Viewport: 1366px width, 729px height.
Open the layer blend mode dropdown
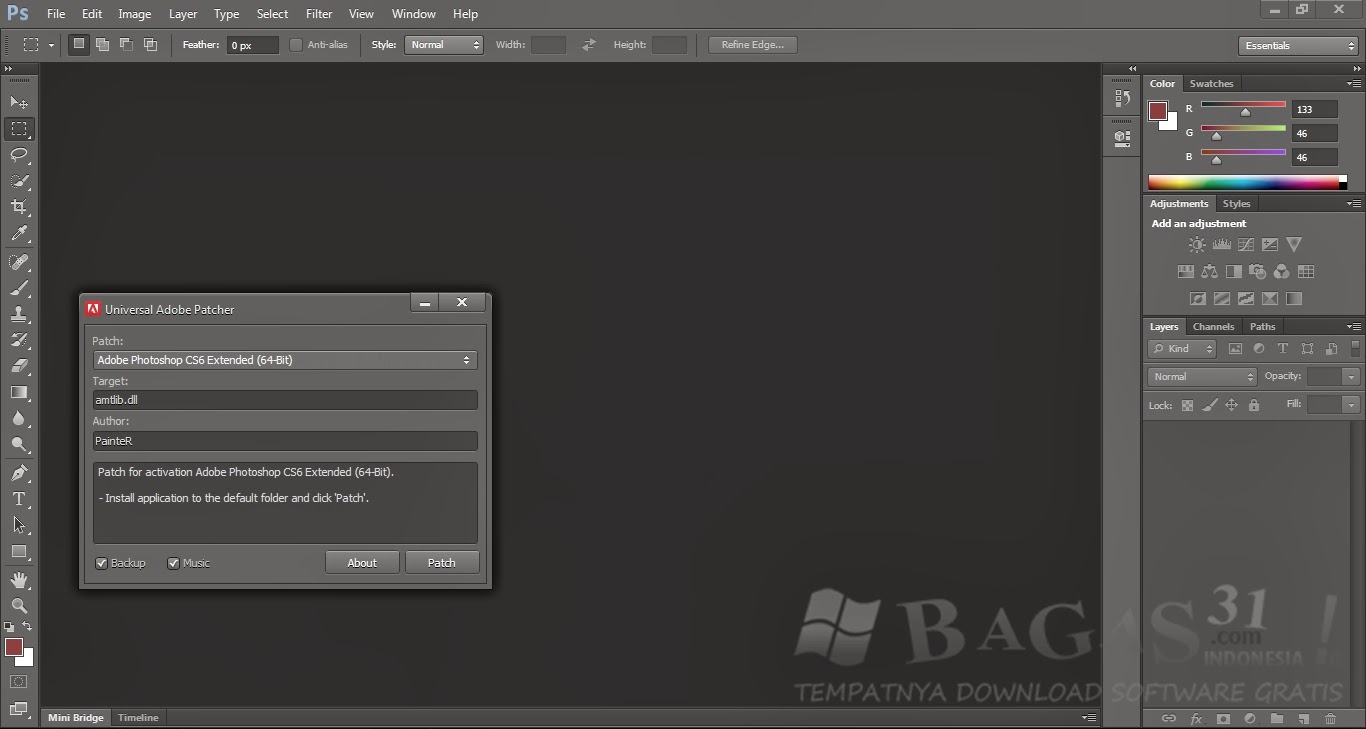[1202, 377]
